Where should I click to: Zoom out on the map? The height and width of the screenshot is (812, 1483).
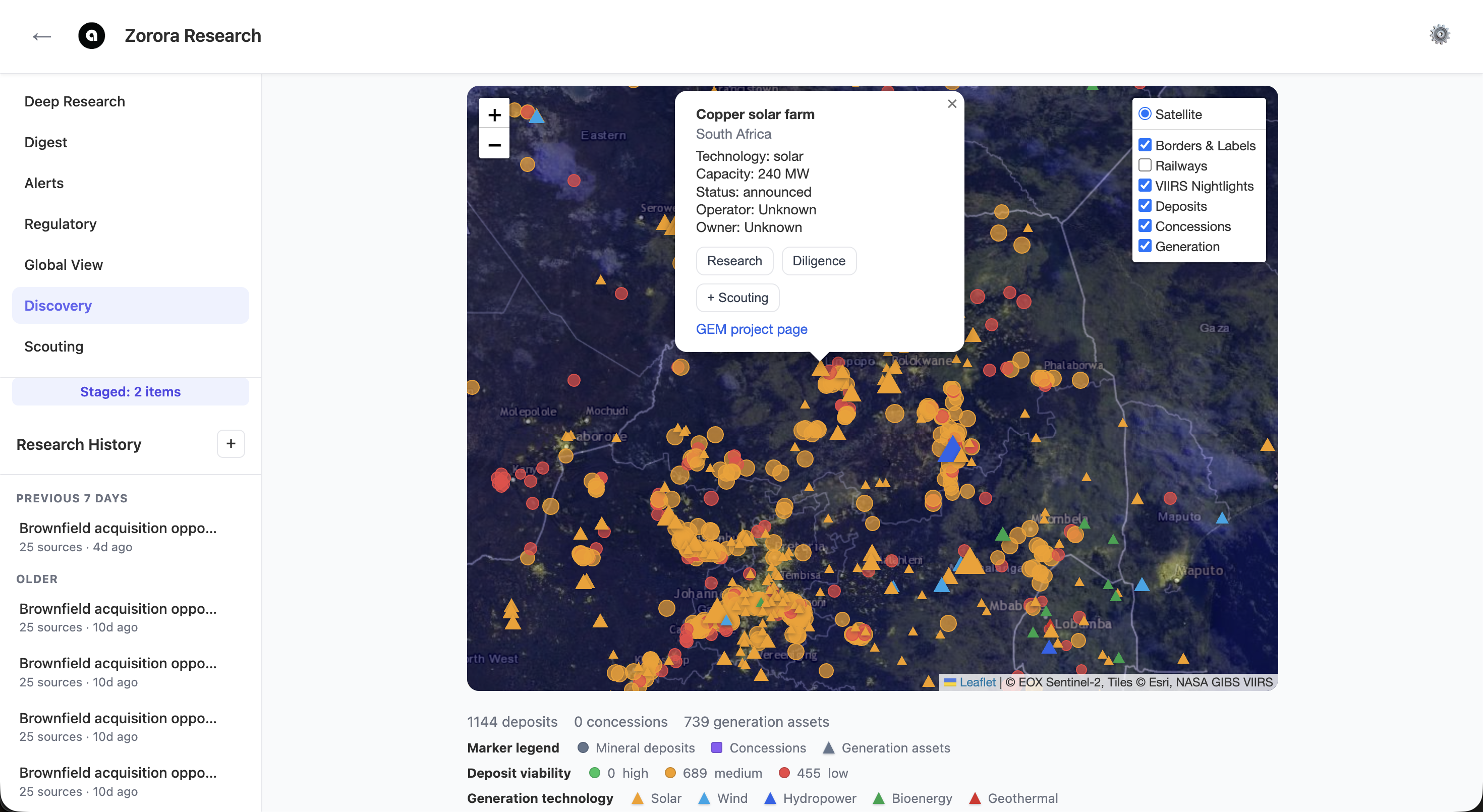click(x=494, y=145)
